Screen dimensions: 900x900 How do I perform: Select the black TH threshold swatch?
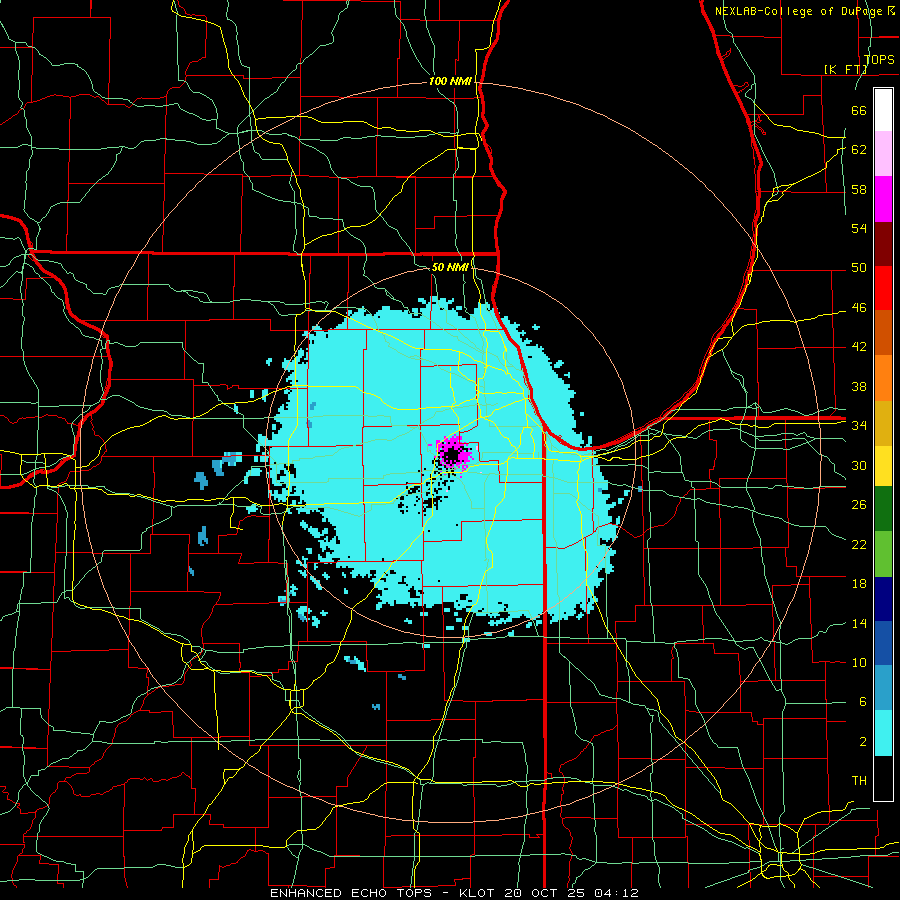pos(883,778)
